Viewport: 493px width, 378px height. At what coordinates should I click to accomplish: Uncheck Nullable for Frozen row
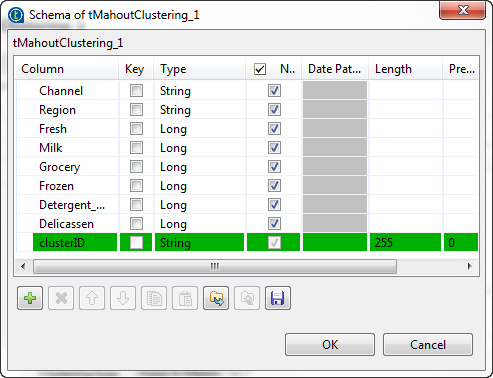pos(274,186)
